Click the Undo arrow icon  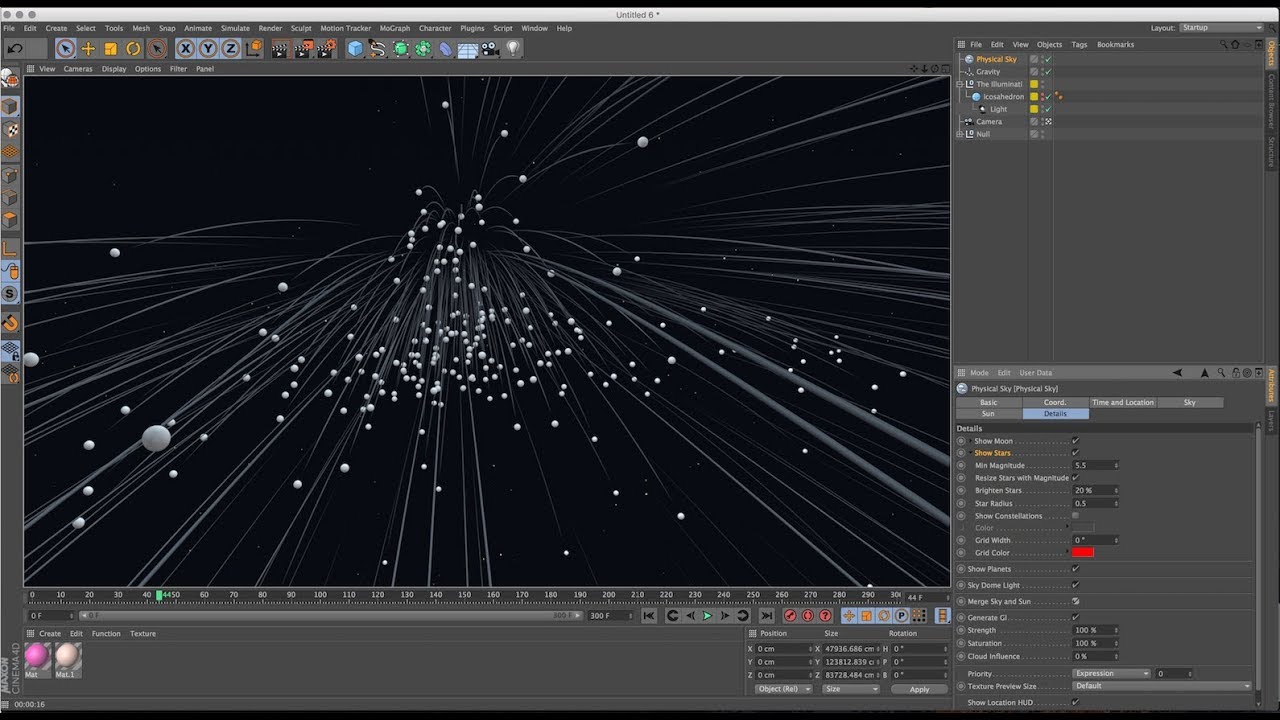pos(15,48)
